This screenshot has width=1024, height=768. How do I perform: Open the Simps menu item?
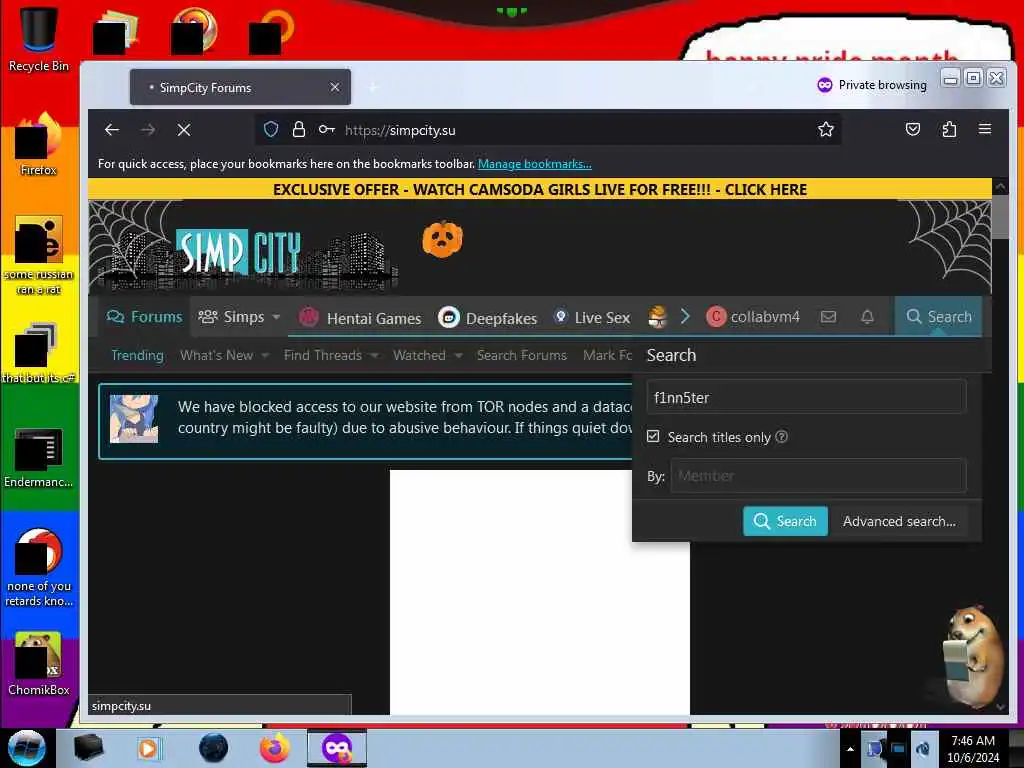tap(231, 317)
